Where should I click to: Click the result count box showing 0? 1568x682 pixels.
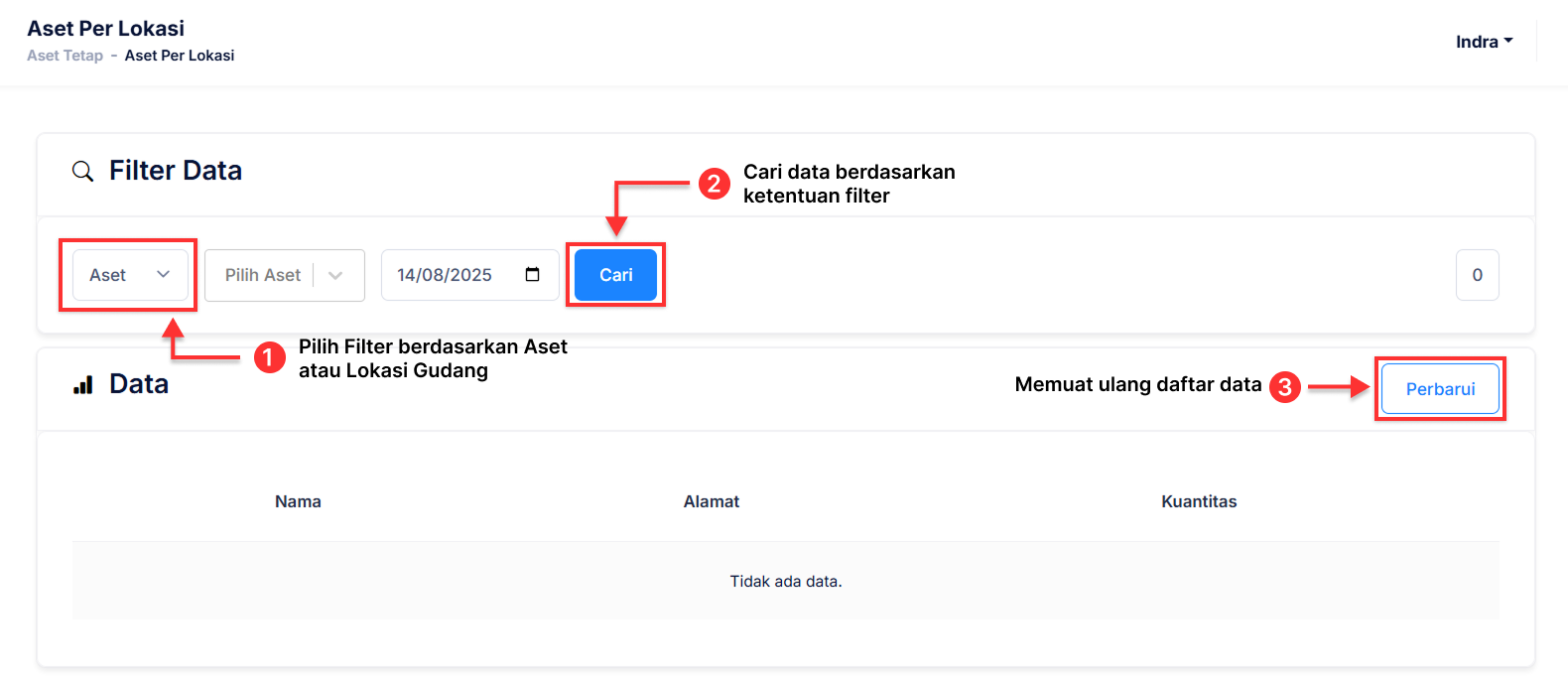1477,275
